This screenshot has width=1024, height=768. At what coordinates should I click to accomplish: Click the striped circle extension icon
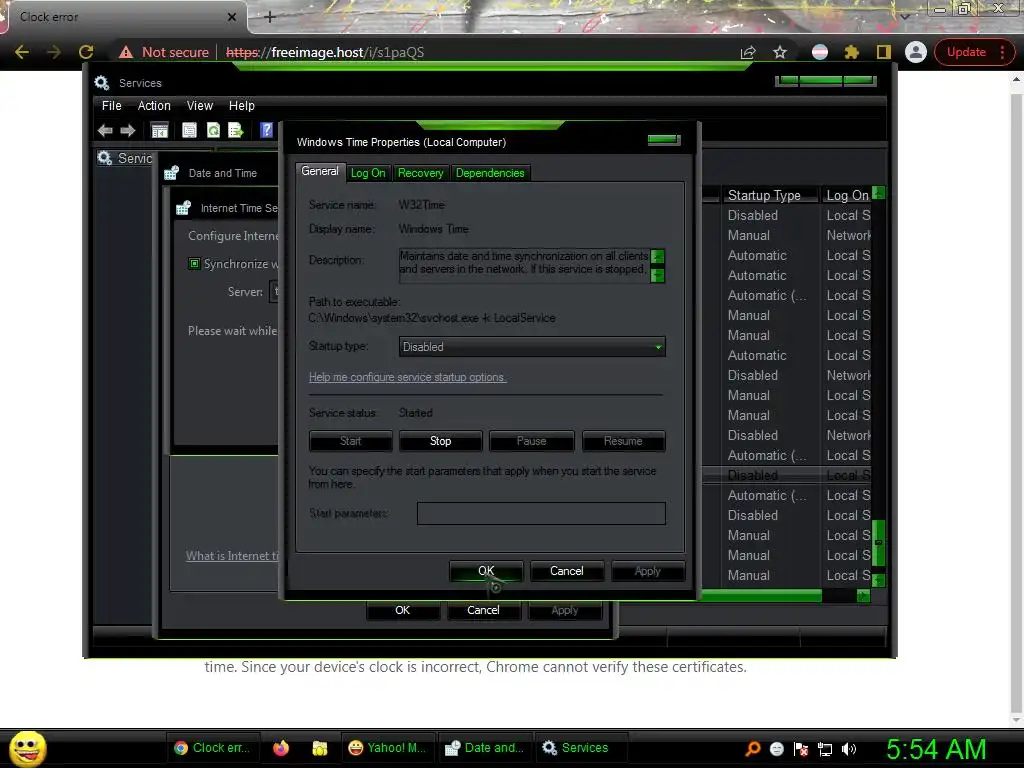click(x=820, y=52)
